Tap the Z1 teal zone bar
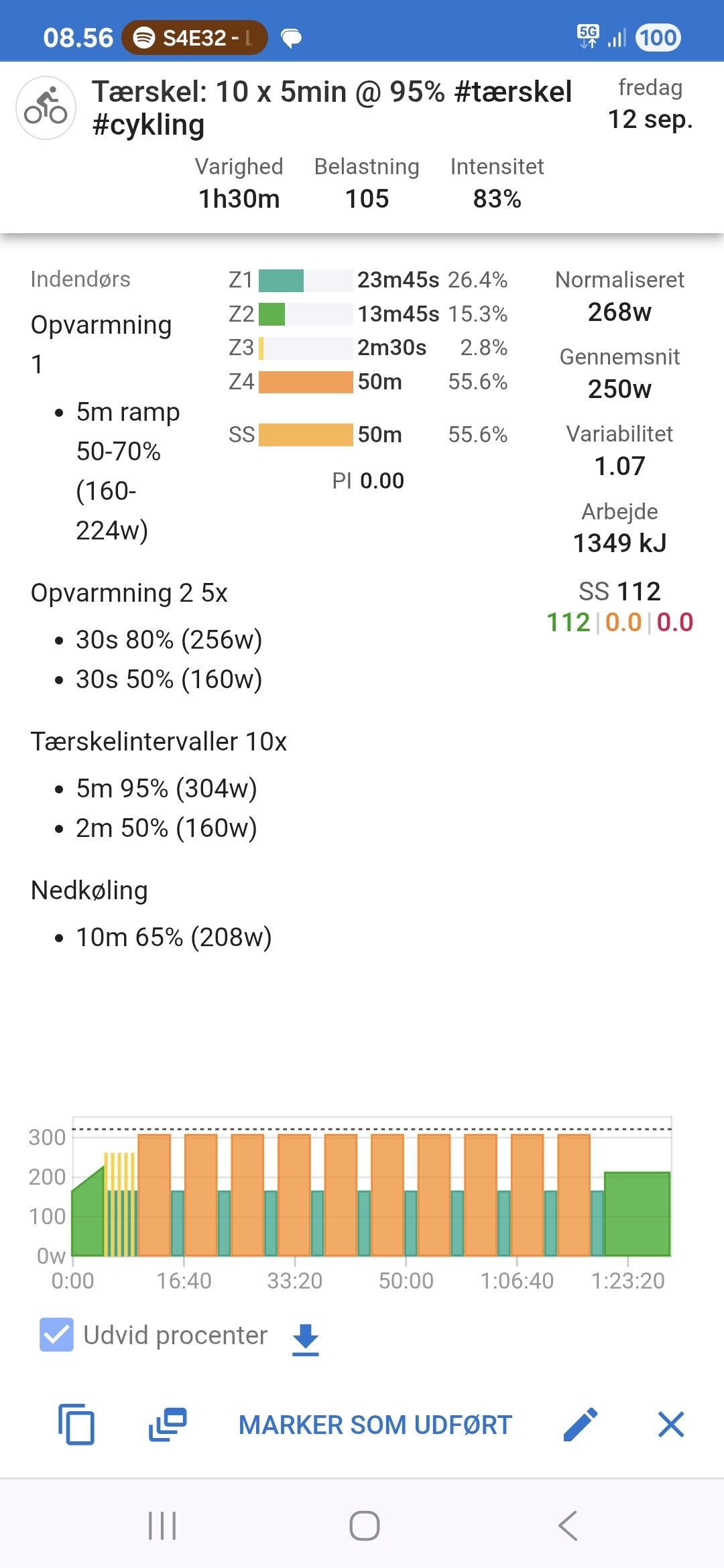Viewport: 724px width, 1568px height. [x=282, y=280]
